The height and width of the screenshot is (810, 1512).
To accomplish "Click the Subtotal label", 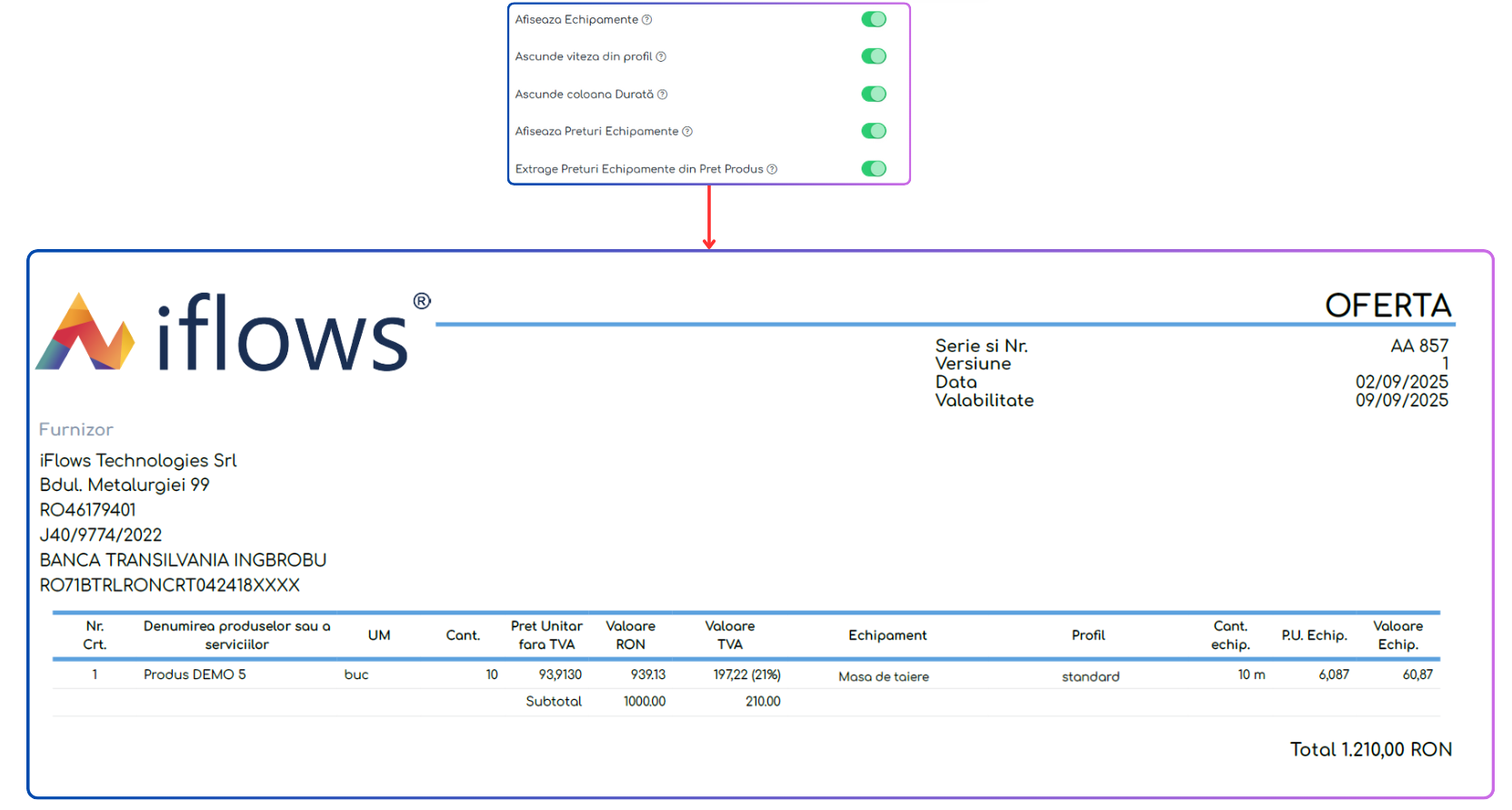I will 554,702.
